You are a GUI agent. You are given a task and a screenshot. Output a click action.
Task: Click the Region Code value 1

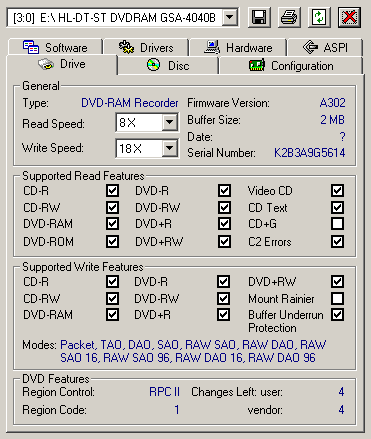(x=177, y=409)
